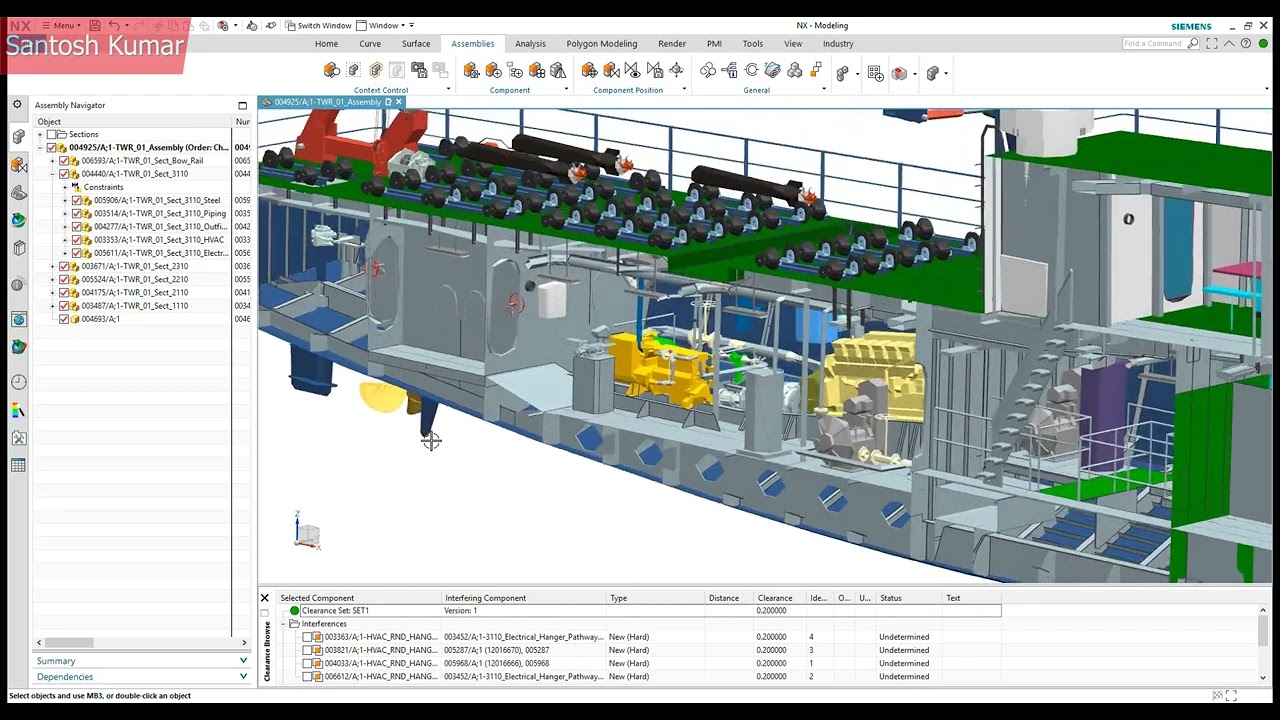This screenshot has height=720, width=1280.
Task: Click the first General group interpart link icon
Action: 707,70
